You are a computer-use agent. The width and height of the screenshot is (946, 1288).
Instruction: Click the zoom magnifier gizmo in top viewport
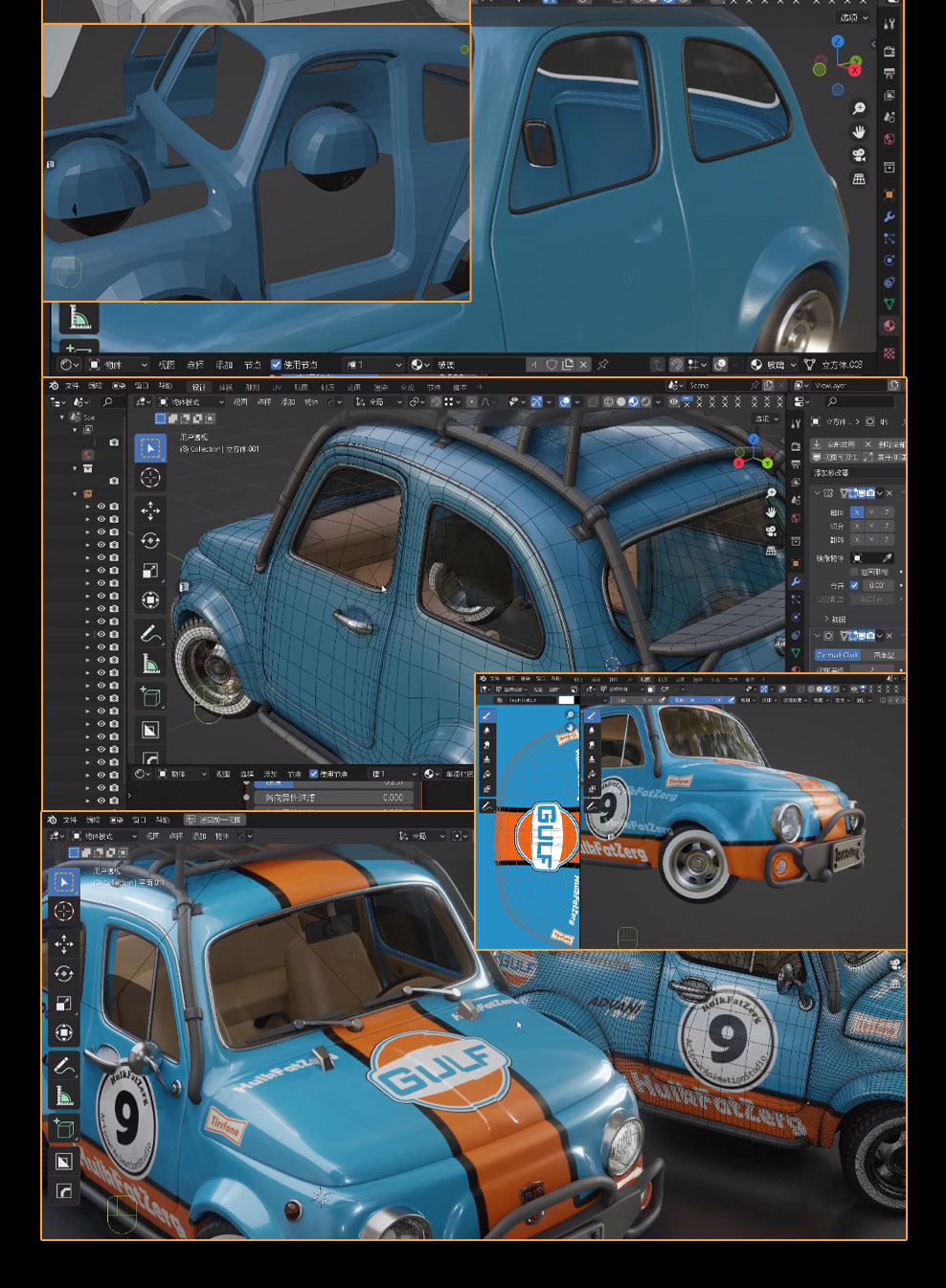[859, 108]
